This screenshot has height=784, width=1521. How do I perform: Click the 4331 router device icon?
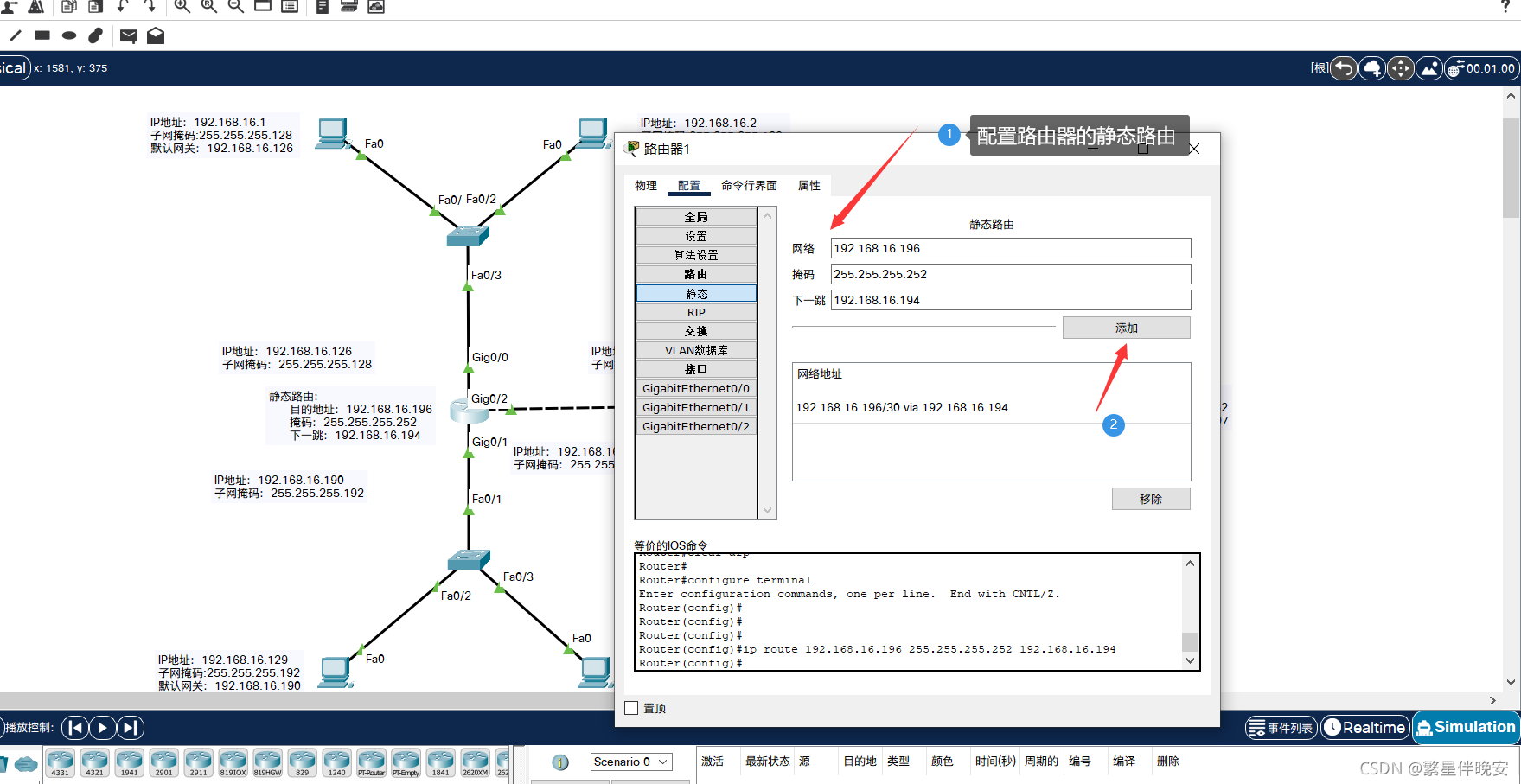pos(60,762)
